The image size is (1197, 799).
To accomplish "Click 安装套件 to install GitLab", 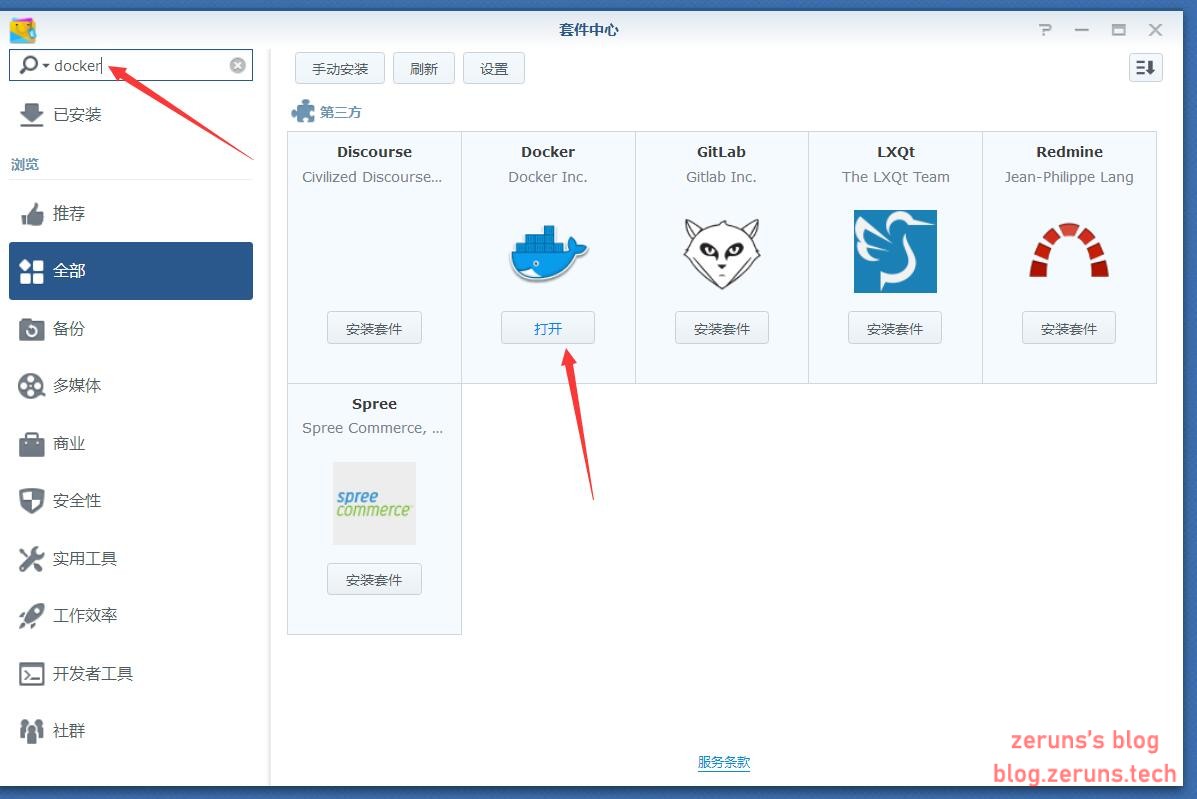I will tap(721, 327).
